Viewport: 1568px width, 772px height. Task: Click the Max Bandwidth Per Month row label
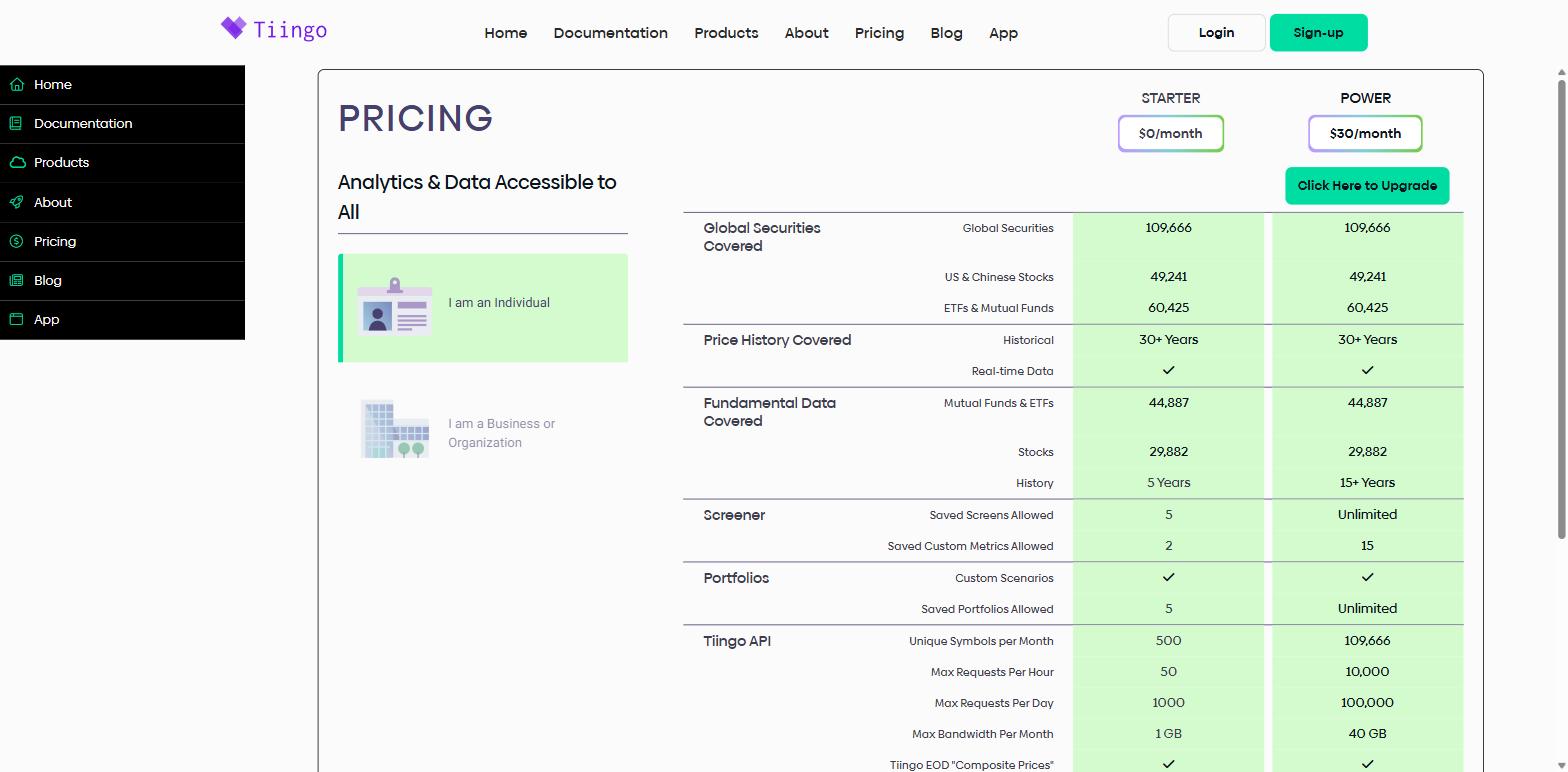tap(983, 734)
